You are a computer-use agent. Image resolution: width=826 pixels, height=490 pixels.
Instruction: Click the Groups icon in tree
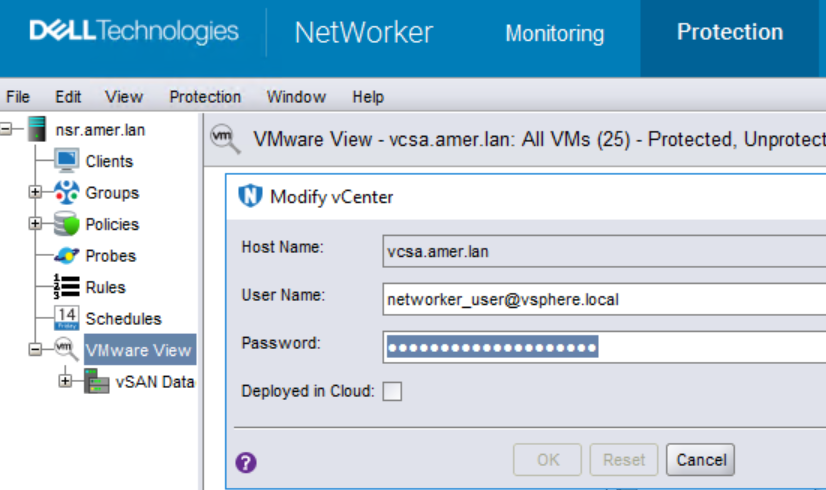[x=66, y=192]
